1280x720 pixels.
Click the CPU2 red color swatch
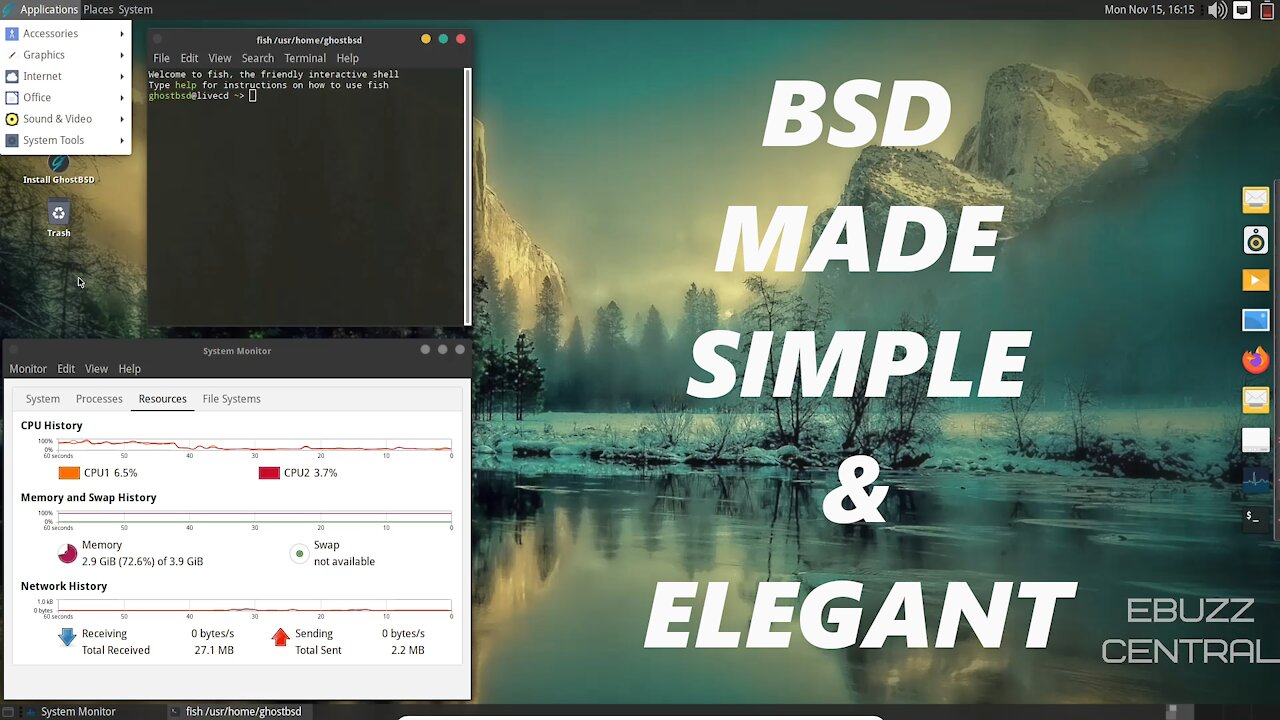[x=269, y=473]
